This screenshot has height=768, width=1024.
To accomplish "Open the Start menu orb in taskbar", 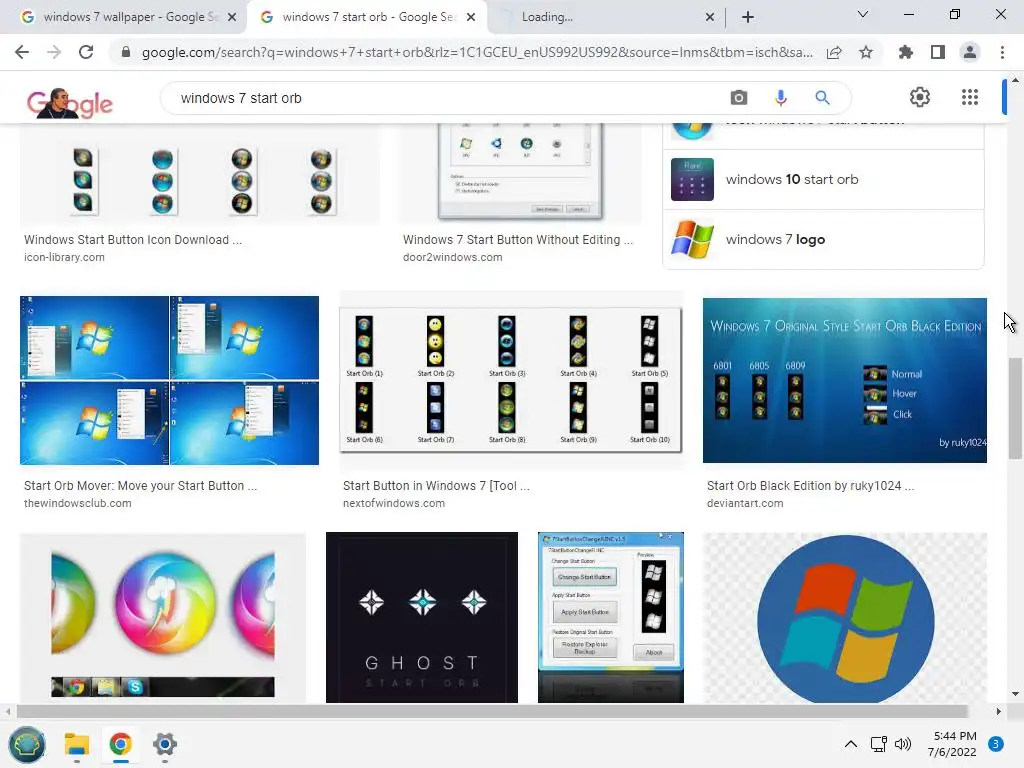I will (x=27, y=744).
